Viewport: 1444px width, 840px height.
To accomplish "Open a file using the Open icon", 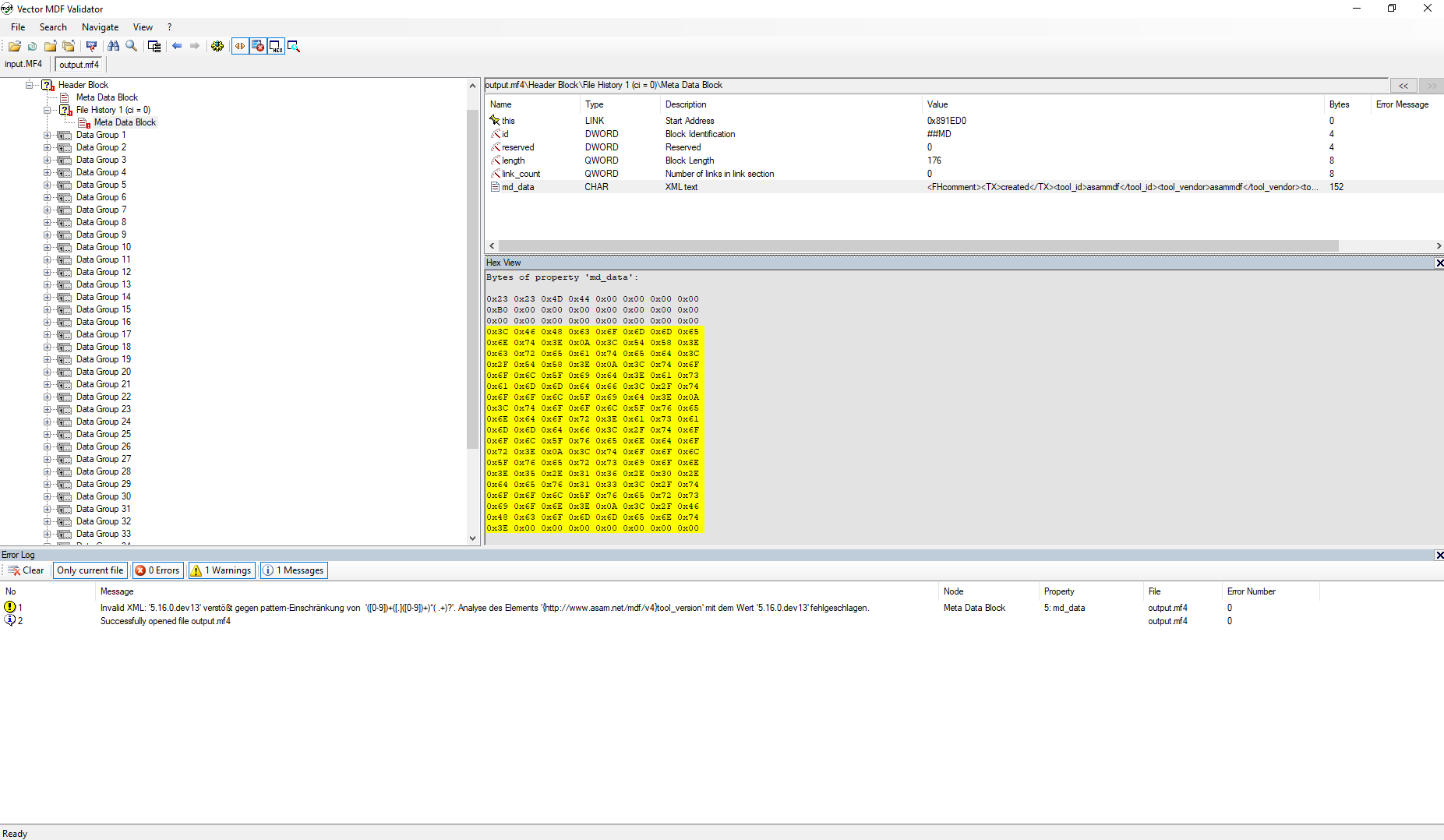I will (x=14, y=46).
